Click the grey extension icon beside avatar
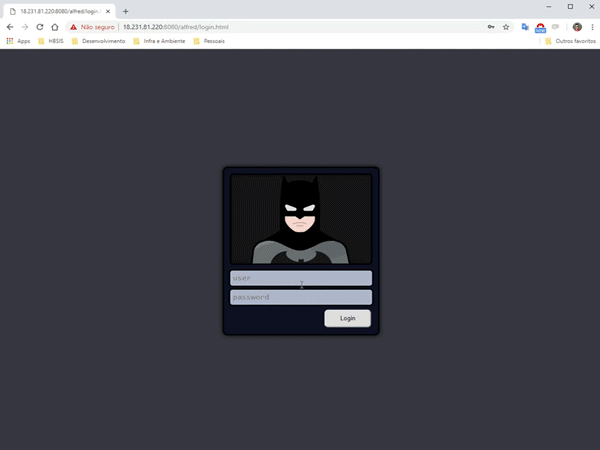Image resolution: width=600 pixels, height=450 pixels. coord(555,27)
